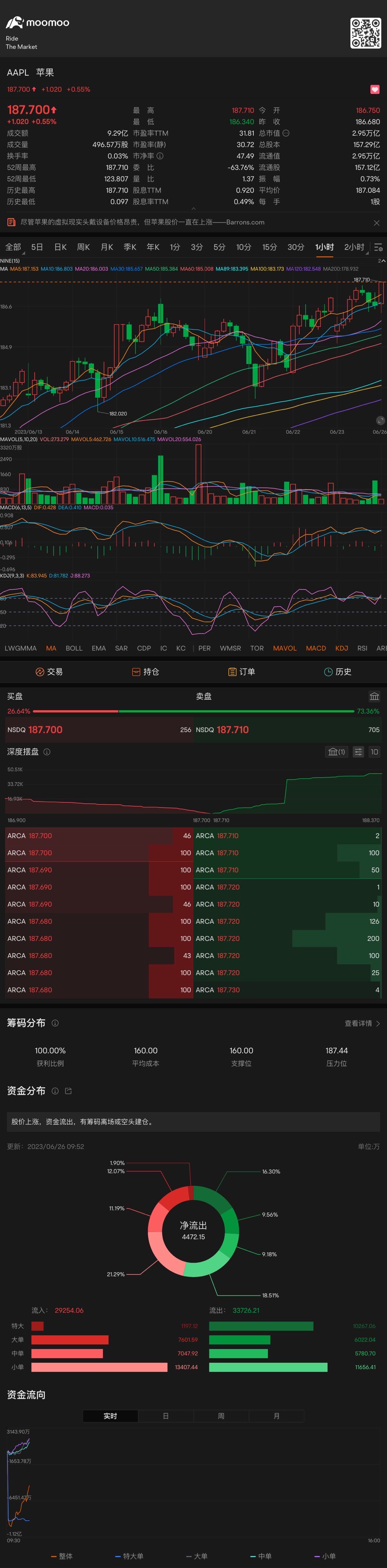The height and width of the screenshot is (1568, 387).
Task: Enable the EMA indicator
Action: pyautogui.click(x=99, y=648)
